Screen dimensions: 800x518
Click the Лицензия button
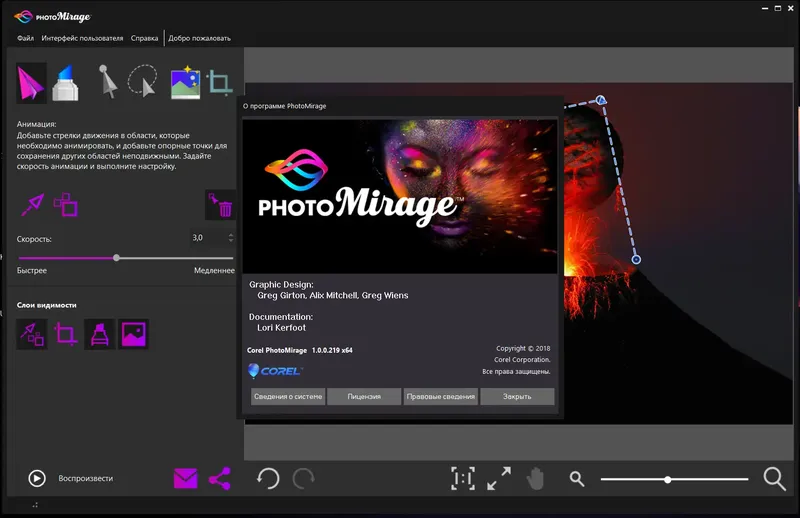364,397
